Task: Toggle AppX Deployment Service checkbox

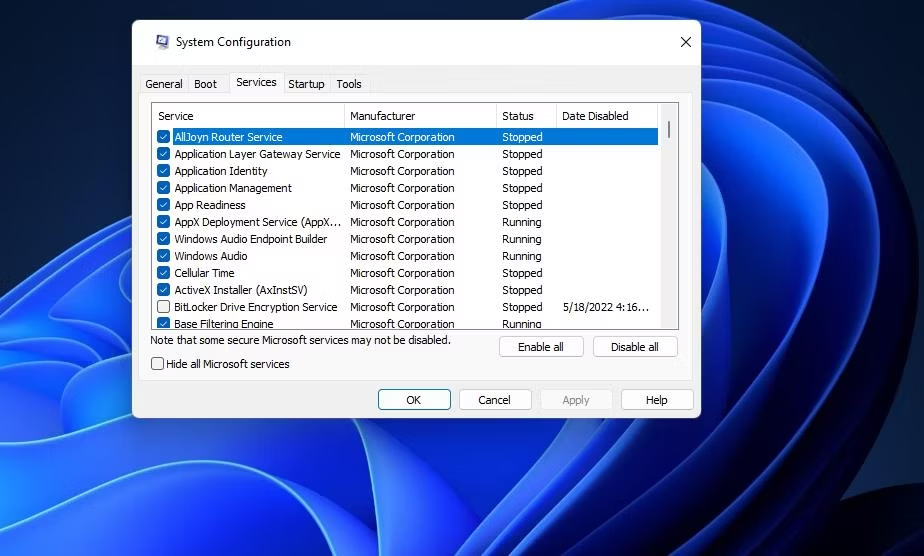Action: pyautogui.click(x=163, y=222)
